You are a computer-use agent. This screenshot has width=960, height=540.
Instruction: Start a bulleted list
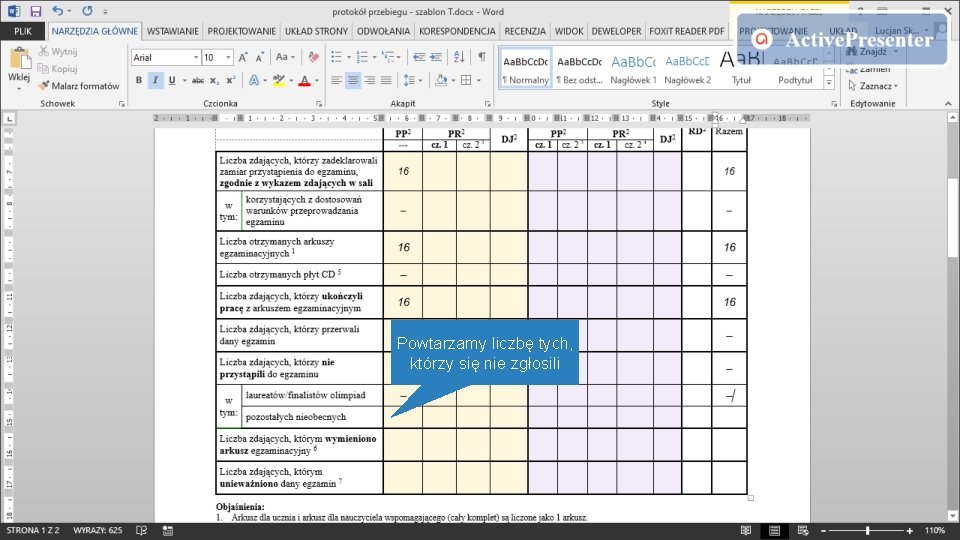click(336, 58)
